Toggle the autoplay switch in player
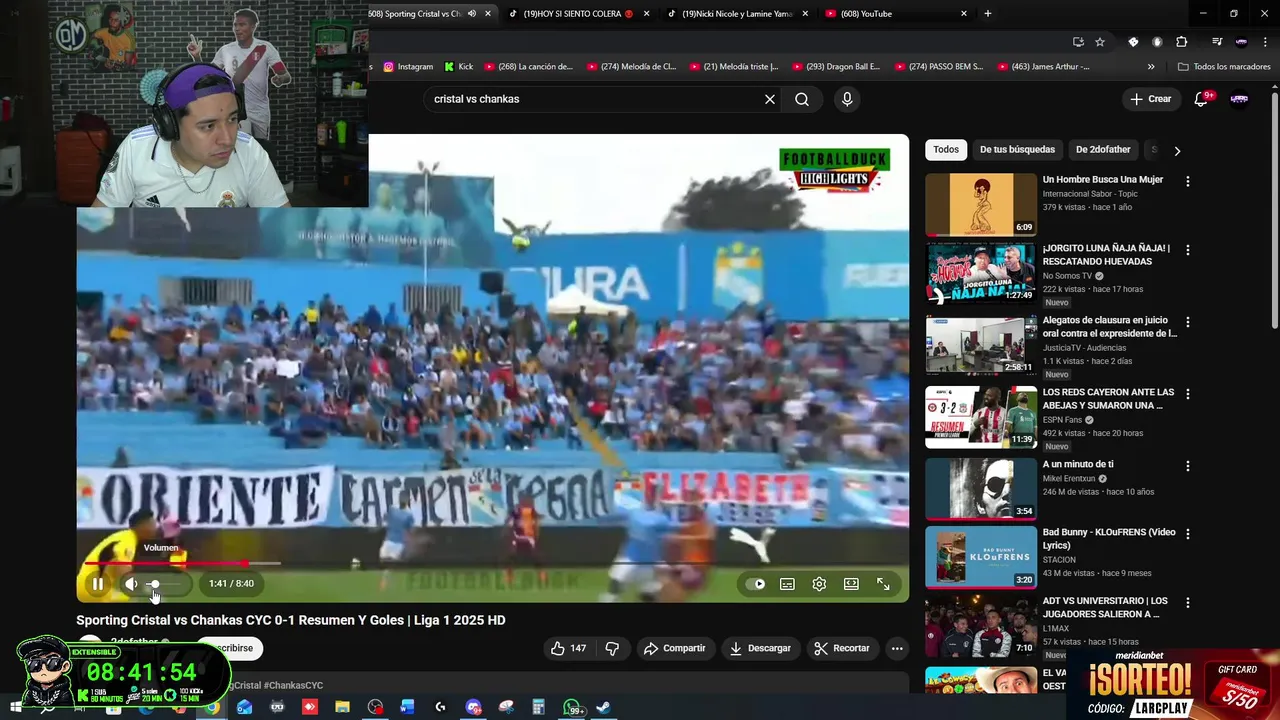1280x720 pixels. pos(756,584)
